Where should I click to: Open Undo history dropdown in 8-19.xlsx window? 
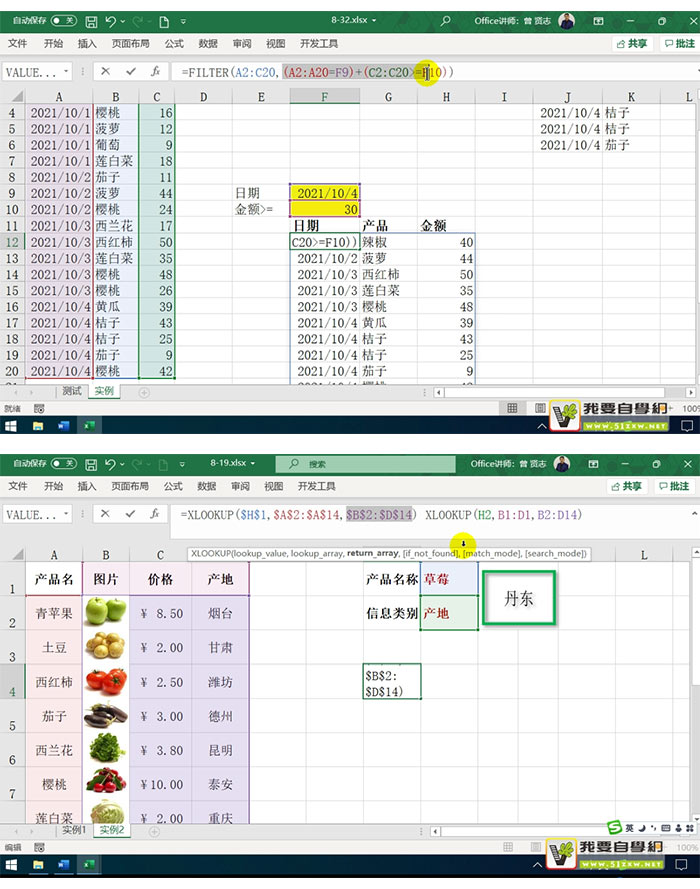pos(122,464)
